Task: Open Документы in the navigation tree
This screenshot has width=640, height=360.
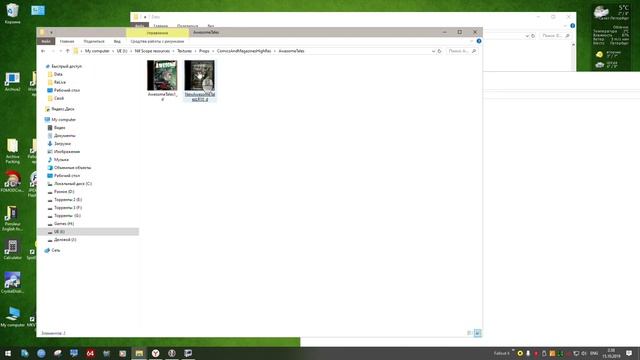Action: (x=64, y=136)
